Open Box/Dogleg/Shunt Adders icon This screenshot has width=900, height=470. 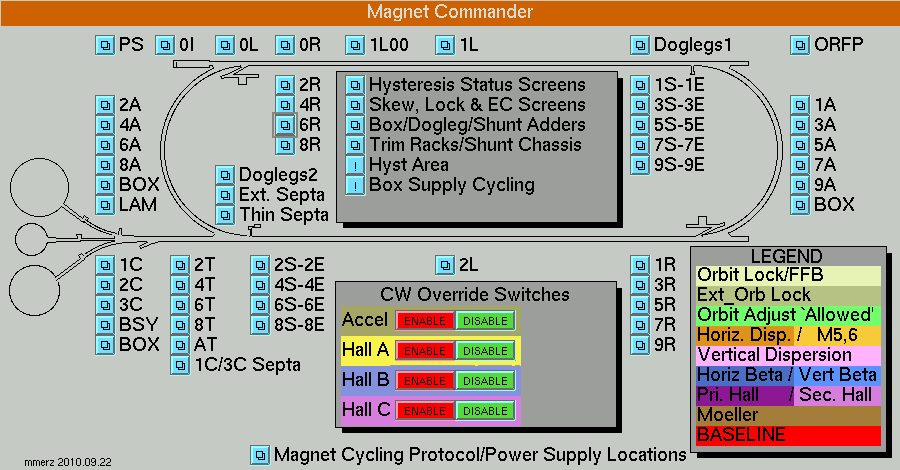[355, 125]
